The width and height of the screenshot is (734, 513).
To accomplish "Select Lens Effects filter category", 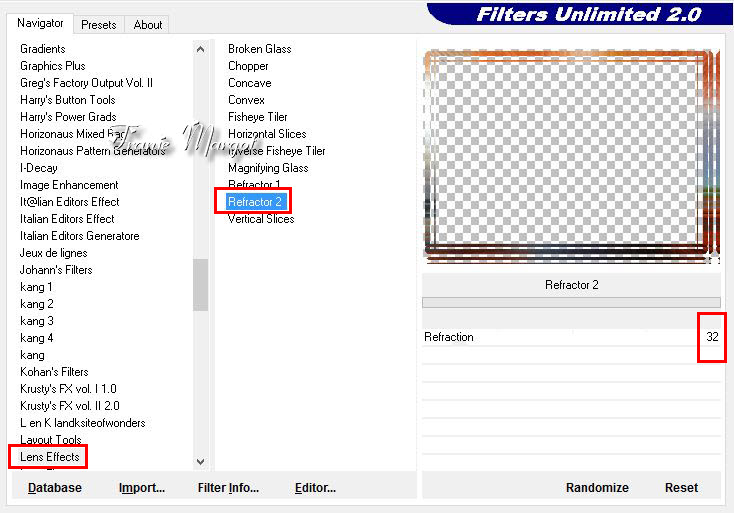I will click(50, 457).
